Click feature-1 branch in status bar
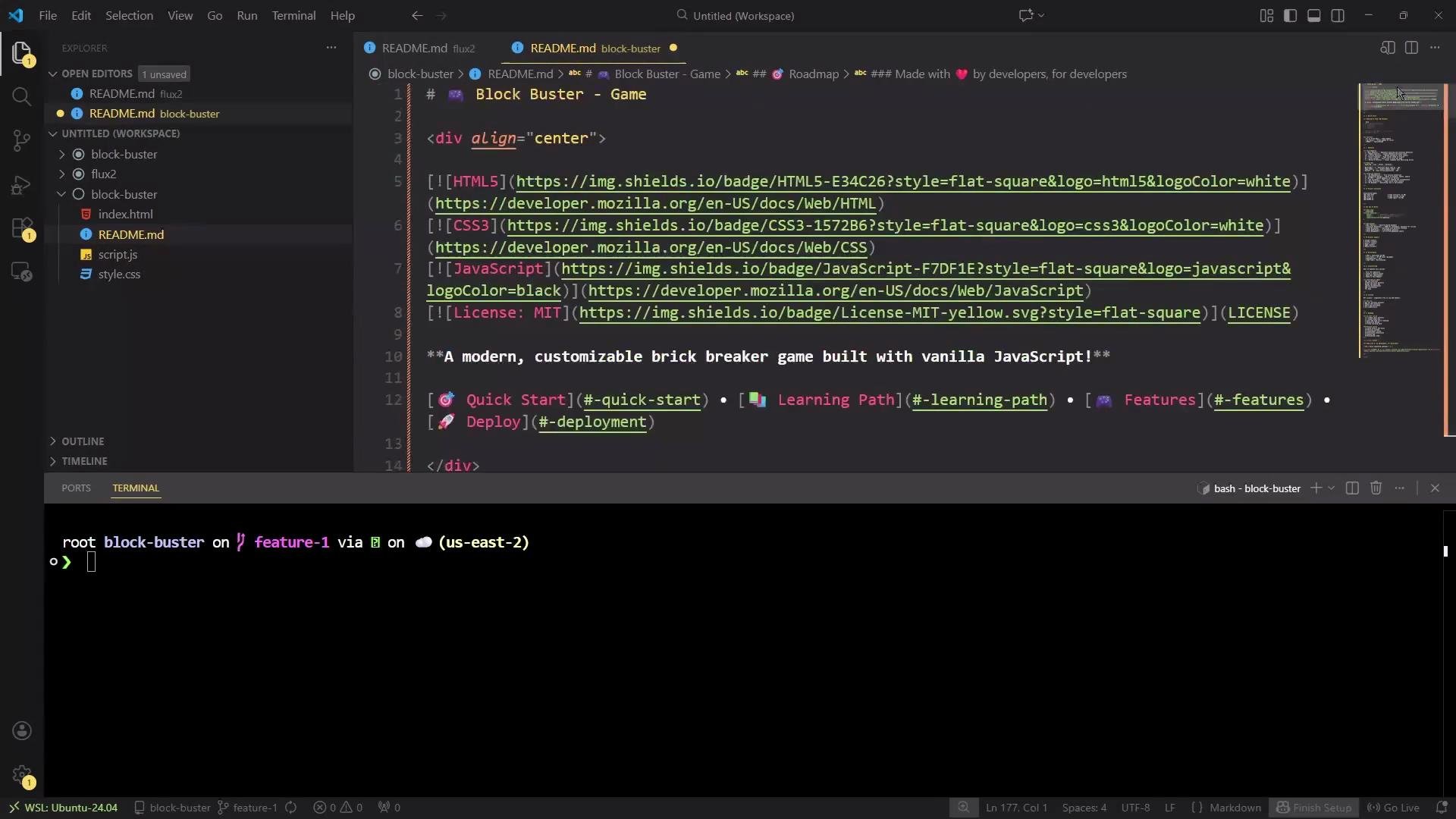 (247, 808)
